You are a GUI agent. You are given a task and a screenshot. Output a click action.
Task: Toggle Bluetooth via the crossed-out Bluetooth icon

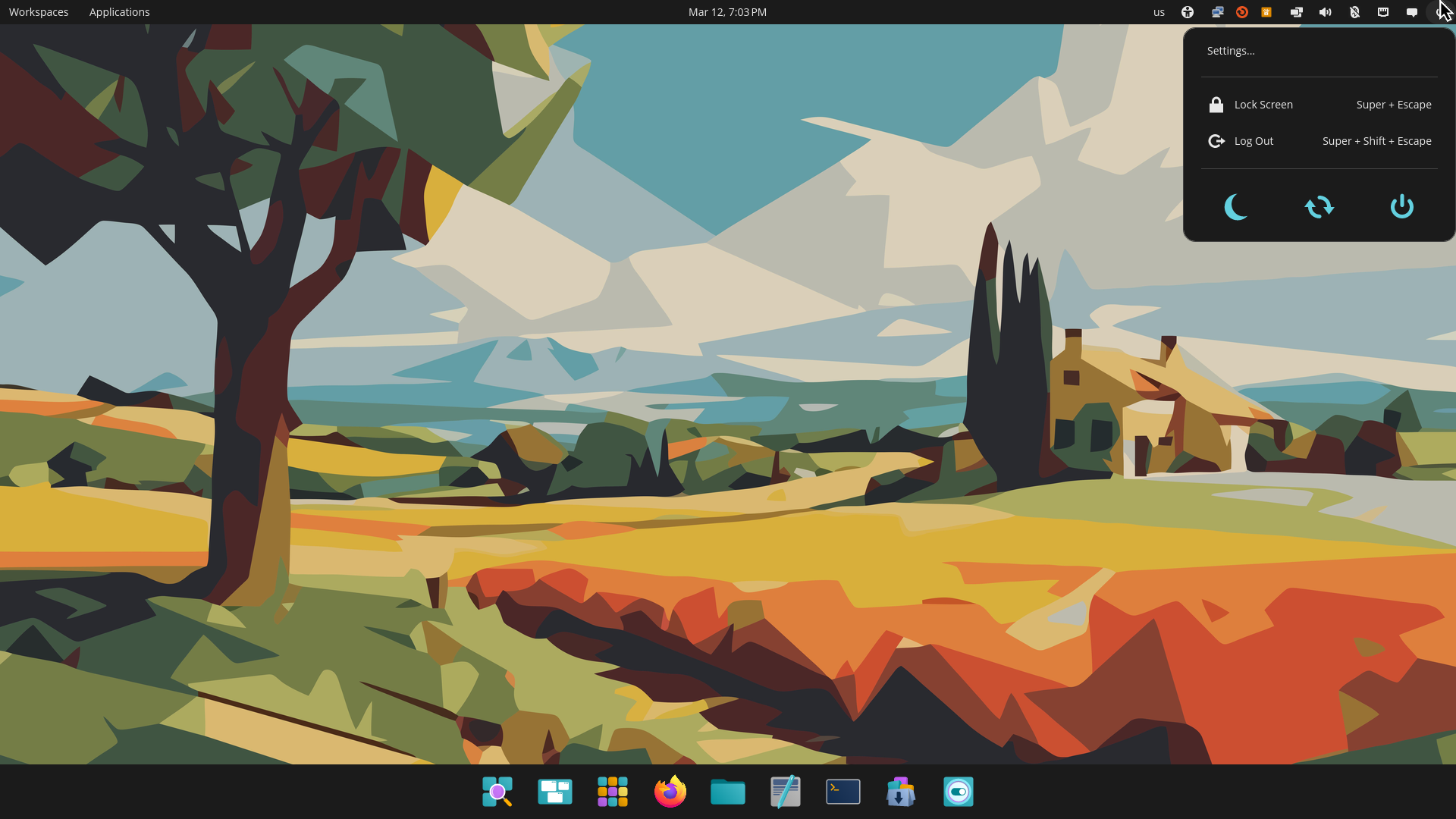pos(1354,11)
